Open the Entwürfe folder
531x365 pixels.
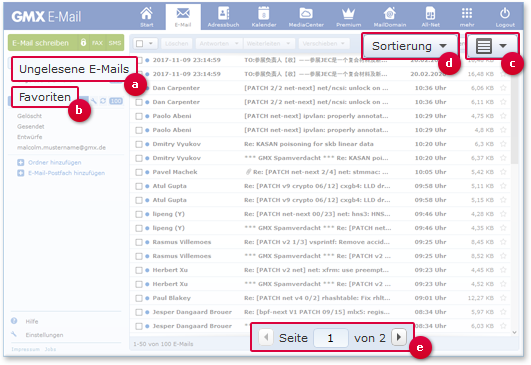[x=30, y=137]
